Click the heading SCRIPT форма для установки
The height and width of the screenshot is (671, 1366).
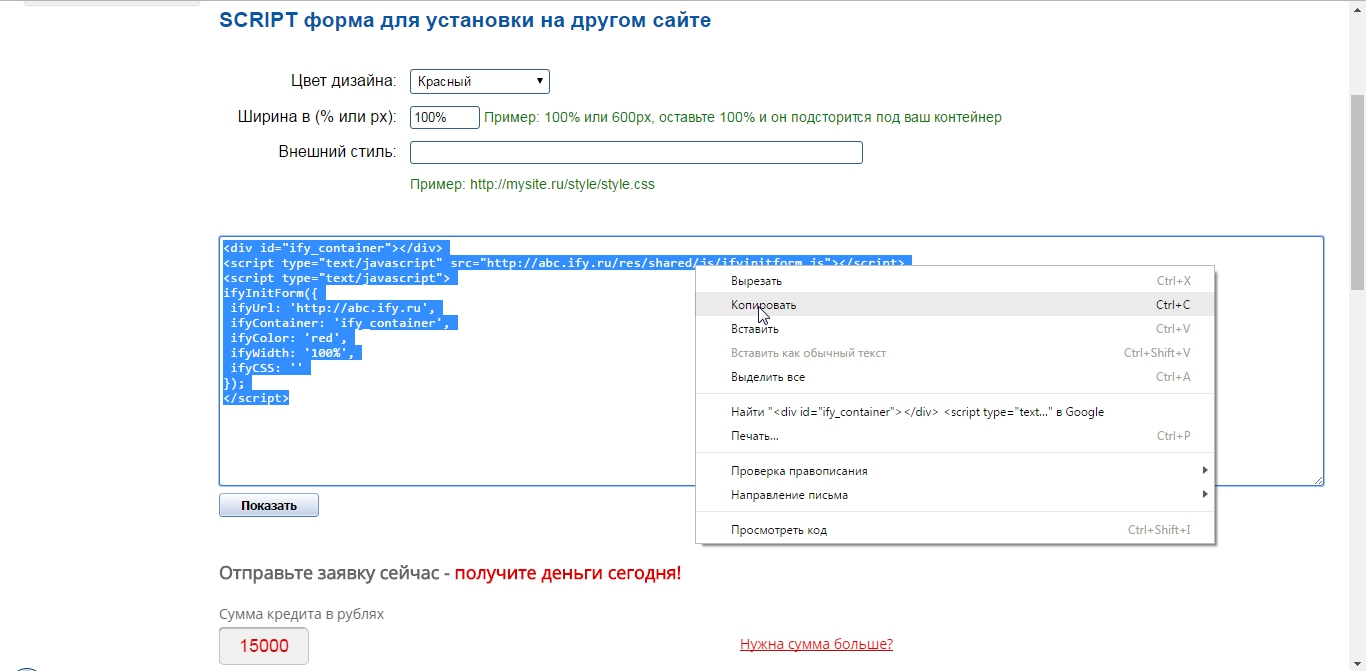point(465,20)
